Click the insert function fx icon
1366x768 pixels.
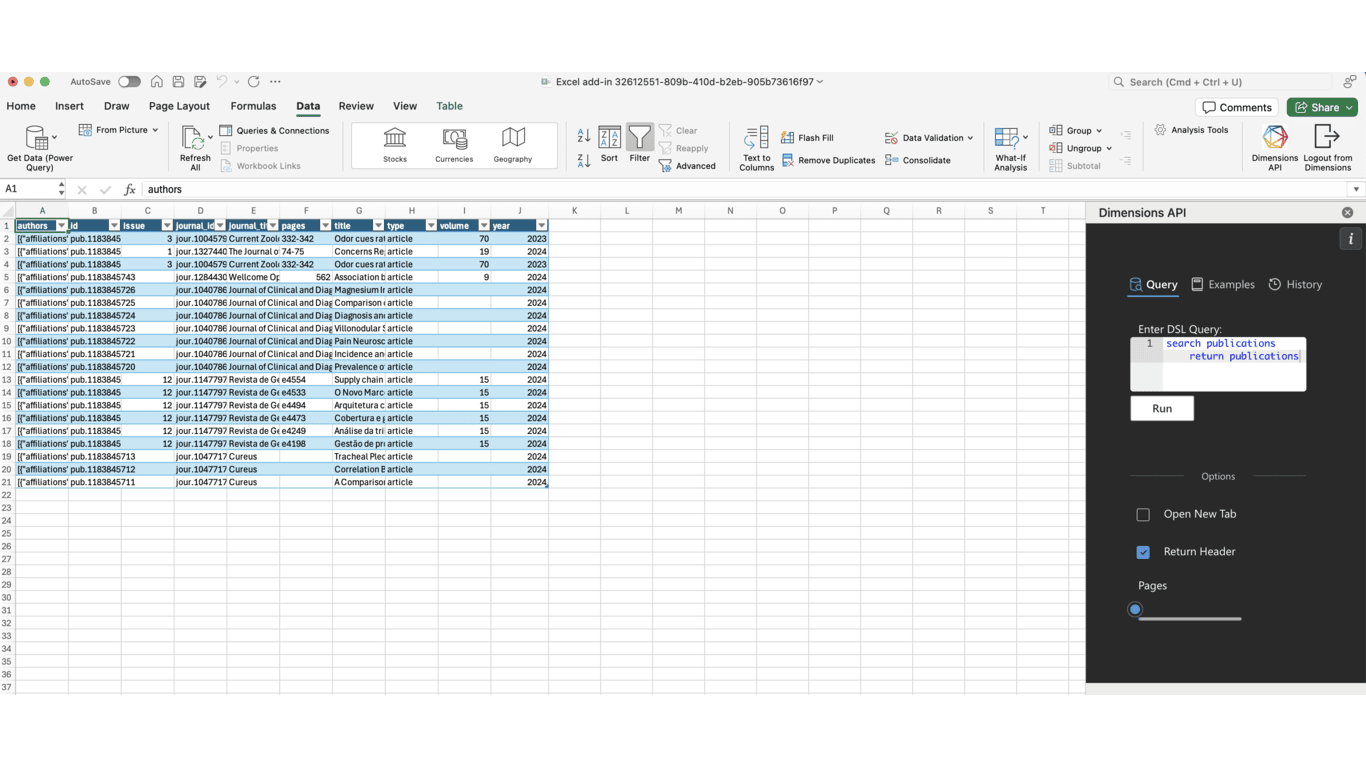coord(130,189)
